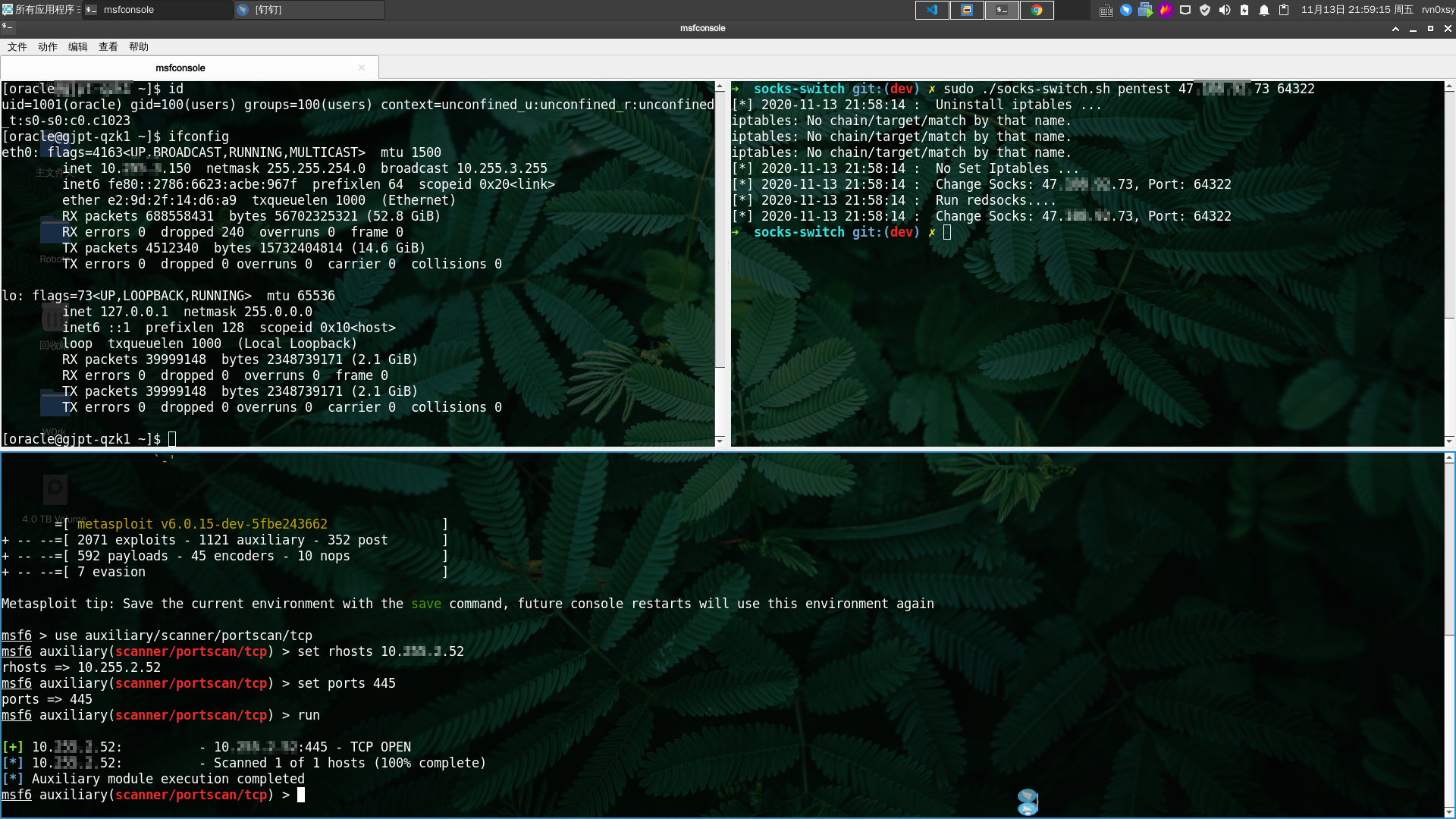Viewport: 1456px width, 819px height.
Task: Open the rvn0xsy user menu
Action: [x=1438, y=10]
